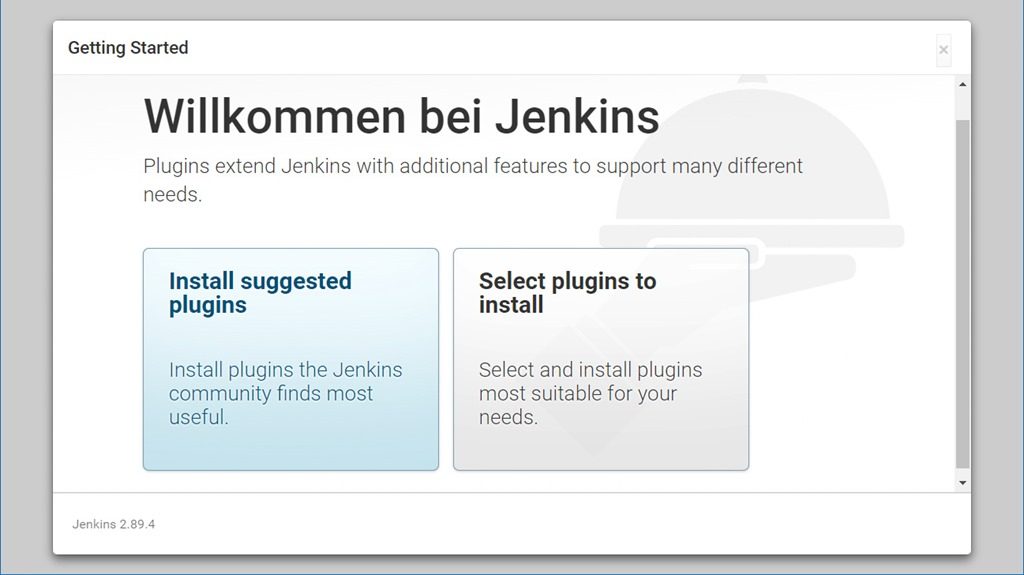The width and height of the screenshot is (1024, 575).
Task: Close the Getting Started dialog
Action: pyautogui.click(x=943, y=50)
